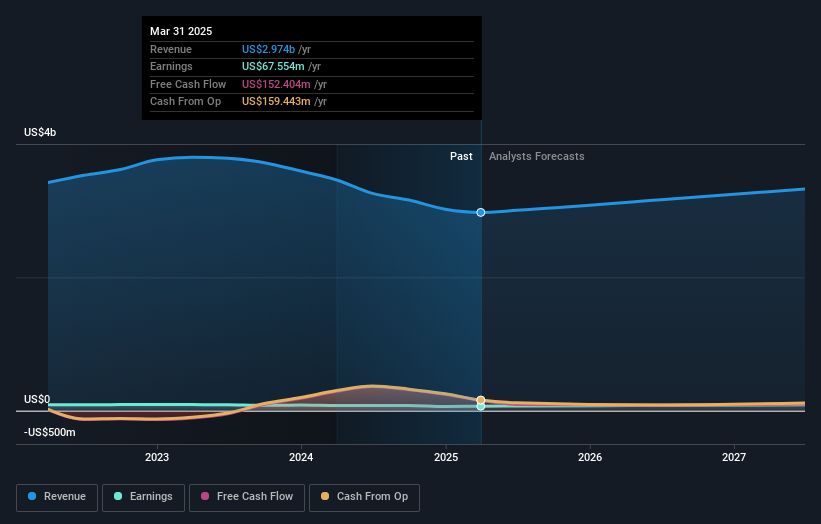Click the 2026 x-axis label
This screenshot has width=821, height=524.
tap(590, 457)
